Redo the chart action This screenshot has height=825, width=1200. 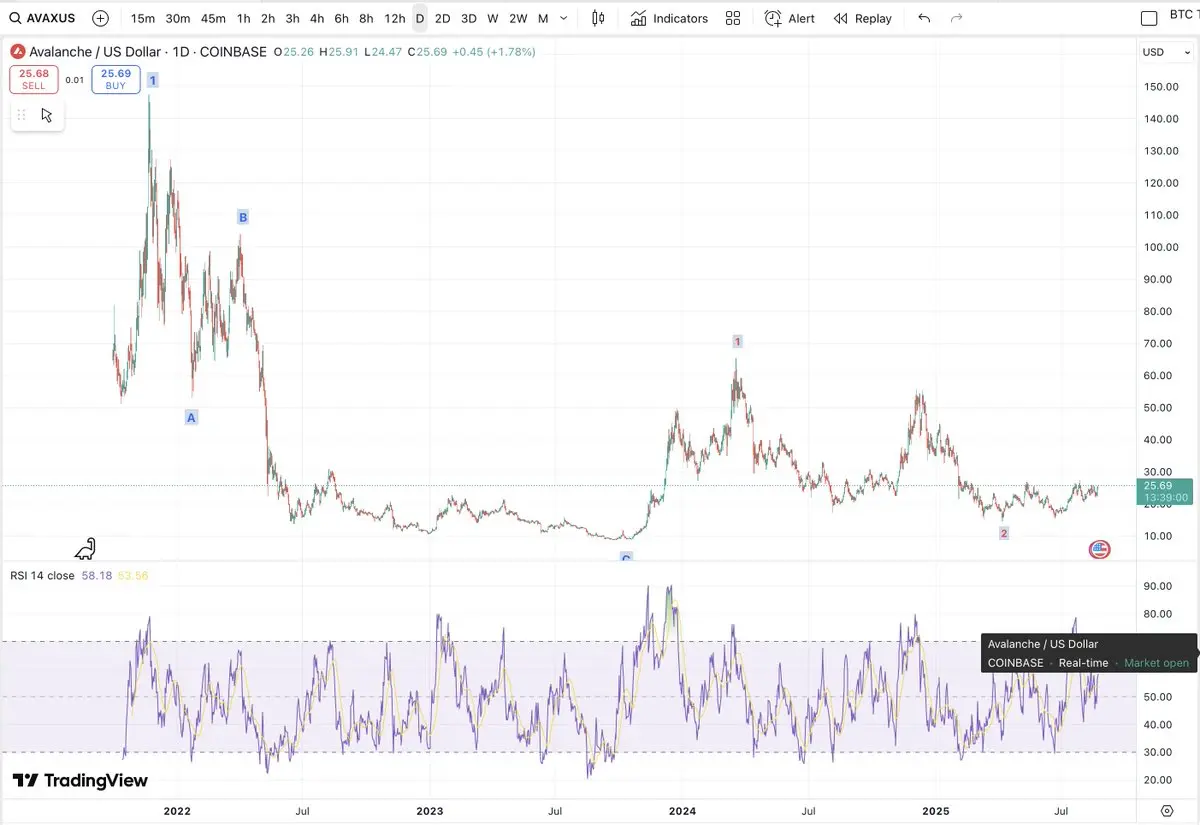tap(957, 18)
